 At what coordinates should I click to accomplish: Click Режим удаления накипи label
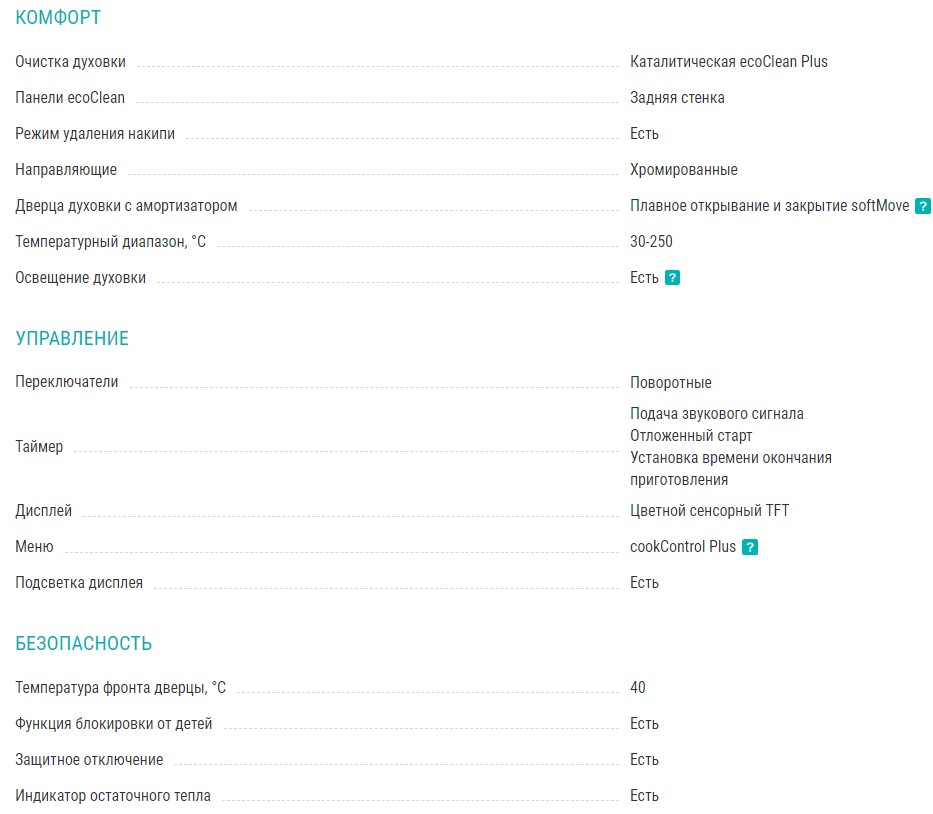(x=95, y=134)
